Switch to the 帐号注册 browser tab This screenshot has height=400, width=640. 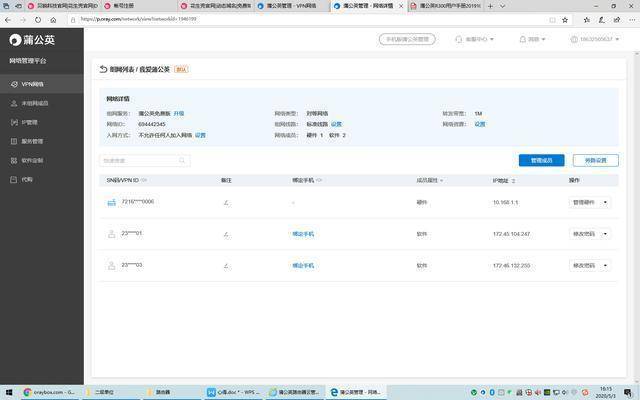(x=139, y=6)
